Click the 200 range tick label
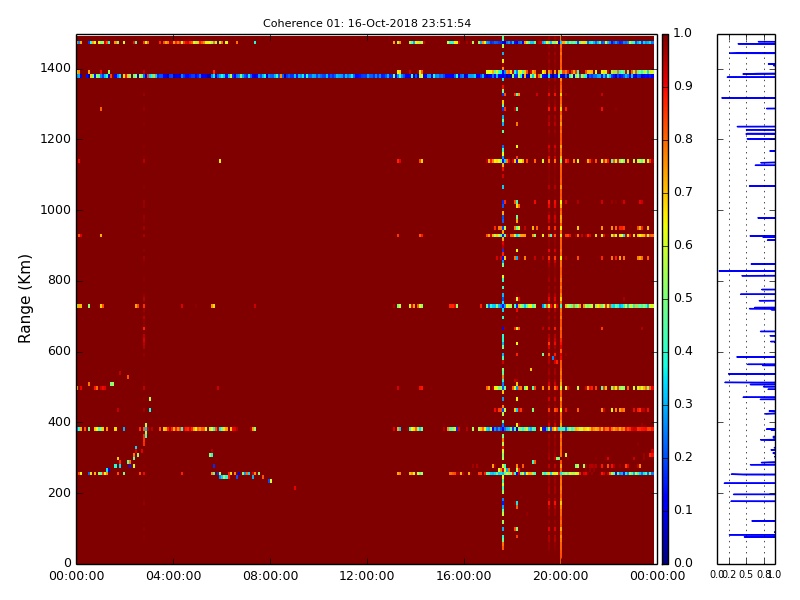800x600 pixels. coord(59,493)
